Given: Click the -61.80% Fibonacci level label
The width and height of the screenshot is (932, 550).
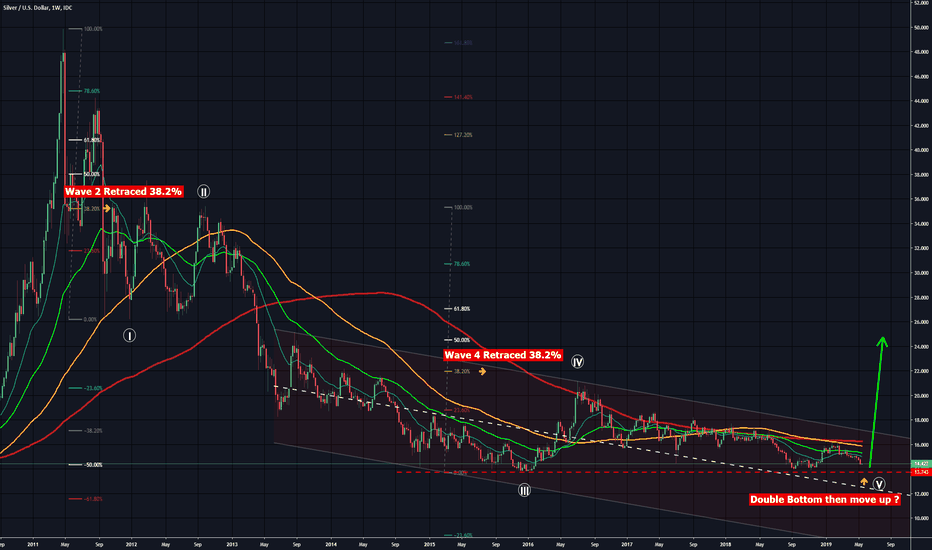Looking at the screenshot, I should click(x=93, y=499).
